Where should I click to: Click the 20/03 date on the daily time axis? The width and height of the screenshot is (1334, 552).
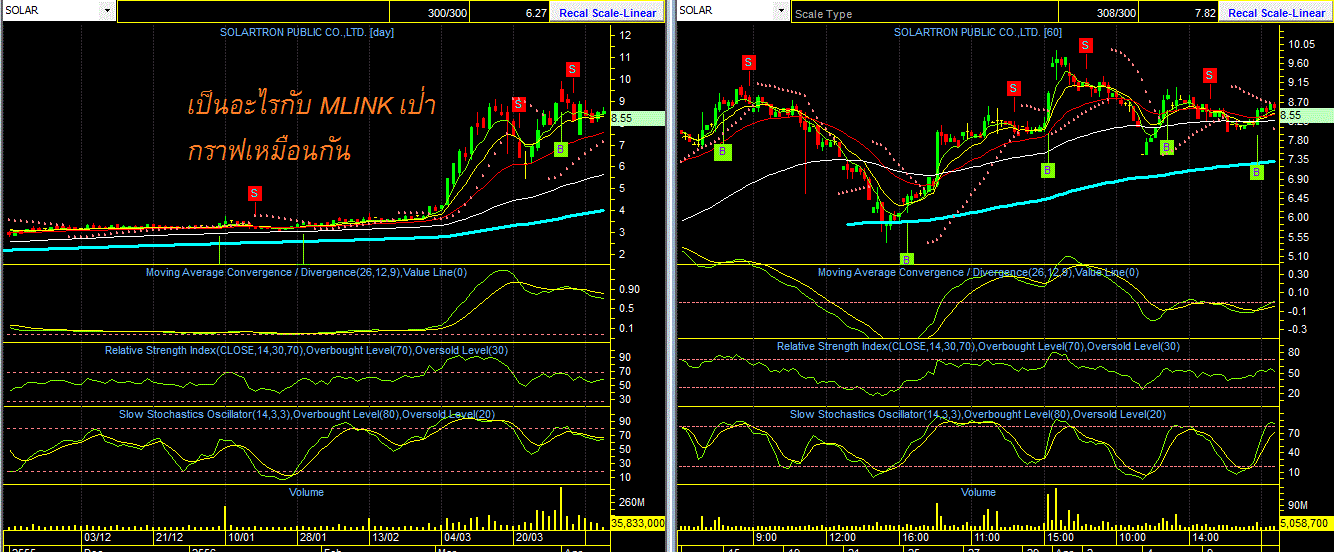click(530, 537)
